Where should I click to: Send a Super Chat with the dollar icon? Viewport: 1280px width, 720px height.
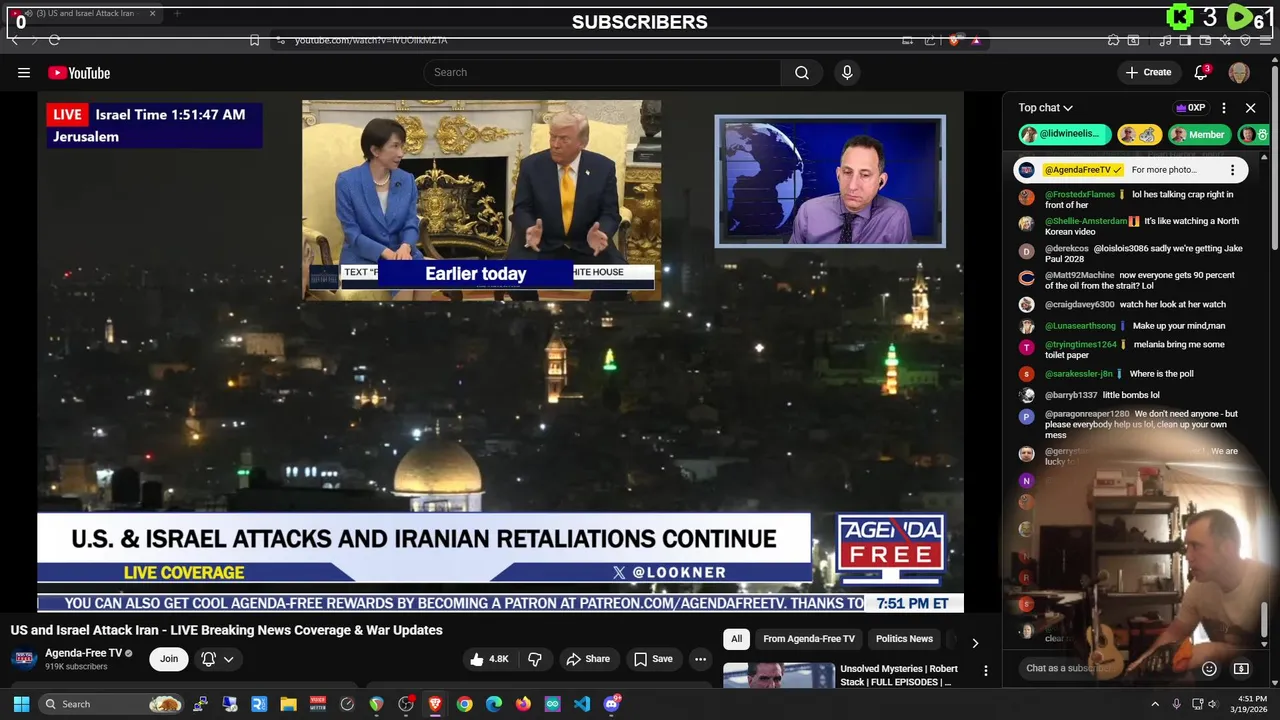(x=1241, y=668)
